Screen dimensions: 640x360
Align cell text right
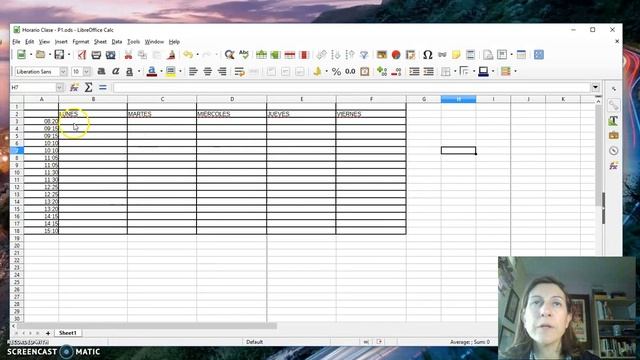[222, 71]
